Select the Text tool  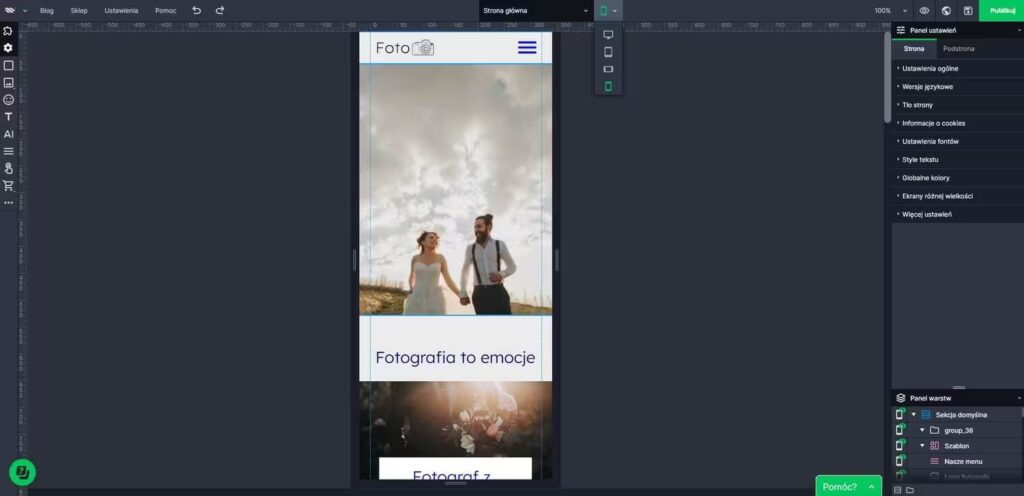[8, 117]
